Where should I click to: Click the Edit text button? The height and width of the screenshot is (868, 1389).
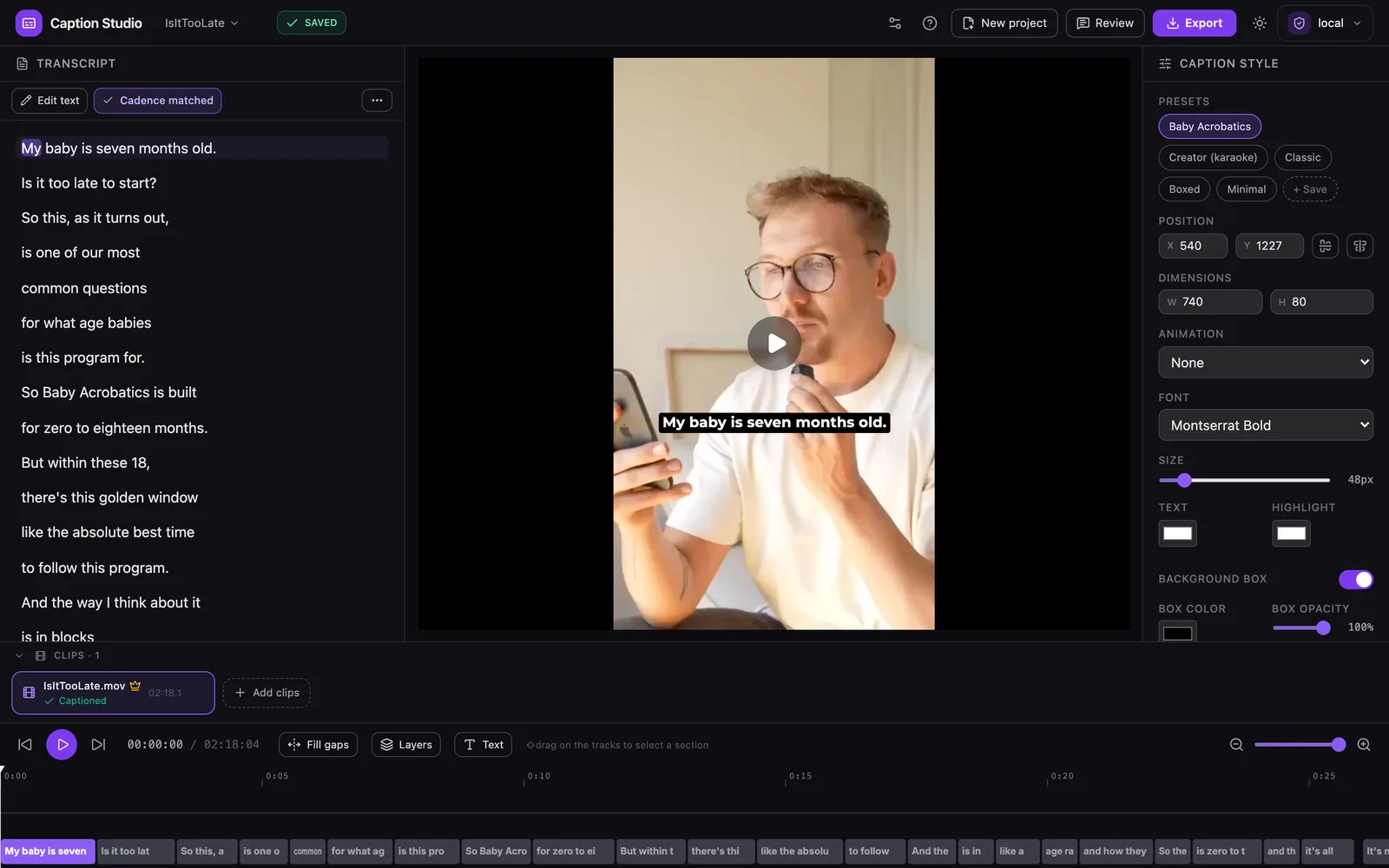[x=49, y=101]
